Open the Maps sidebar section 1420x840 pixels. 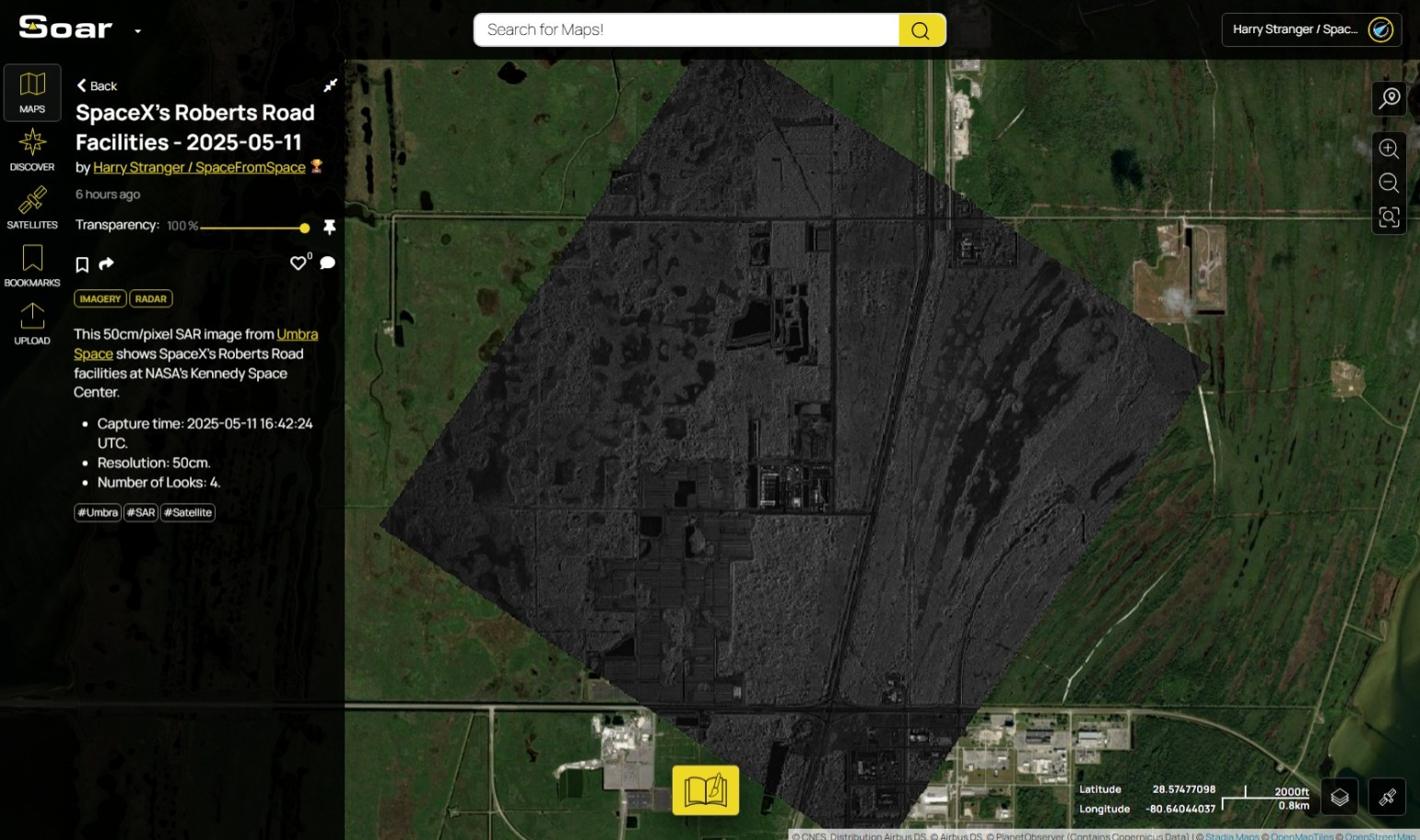click(32, 92)
